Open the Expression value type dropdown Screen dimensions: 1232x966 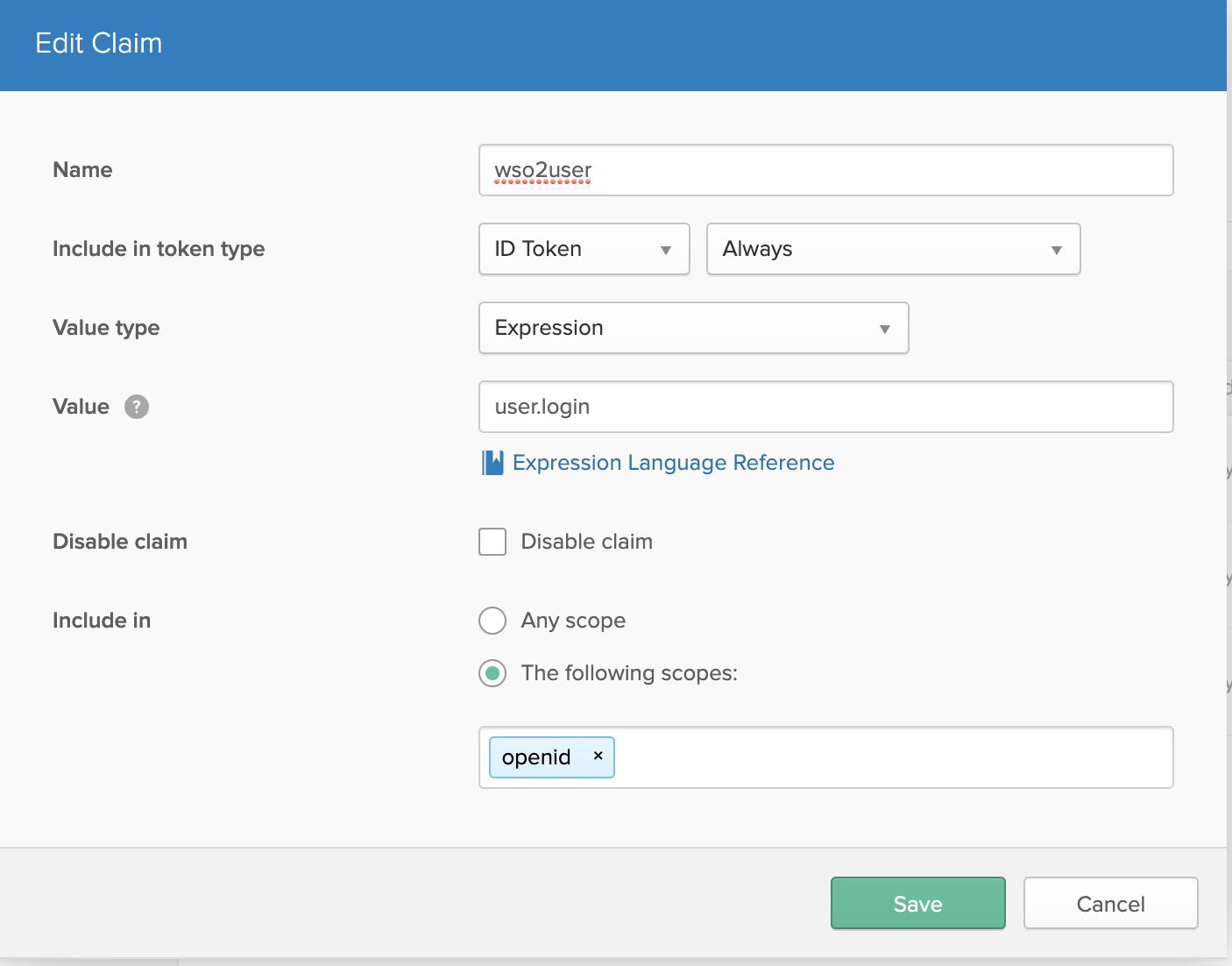point(692,328)
